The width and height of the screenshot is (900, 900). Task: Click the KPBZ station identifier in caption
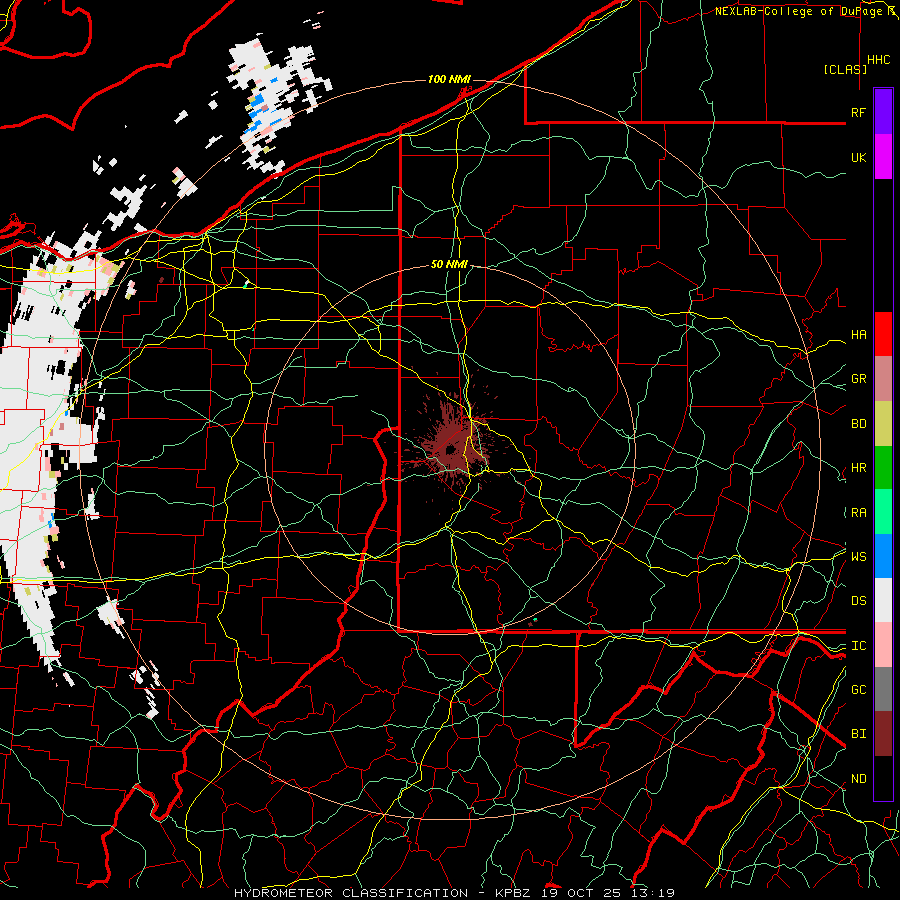[514, 893]
